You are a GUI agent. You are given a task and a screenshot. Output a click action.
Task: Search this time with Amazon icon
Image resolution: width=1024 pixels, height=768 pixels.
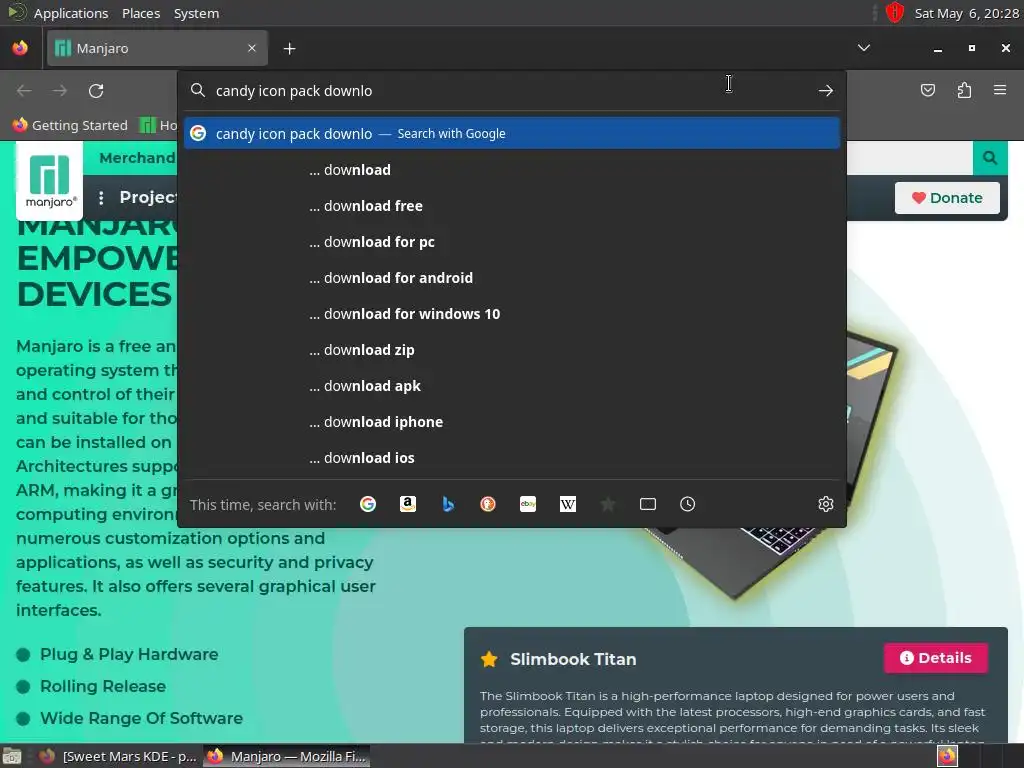click(x=408, y=504)
